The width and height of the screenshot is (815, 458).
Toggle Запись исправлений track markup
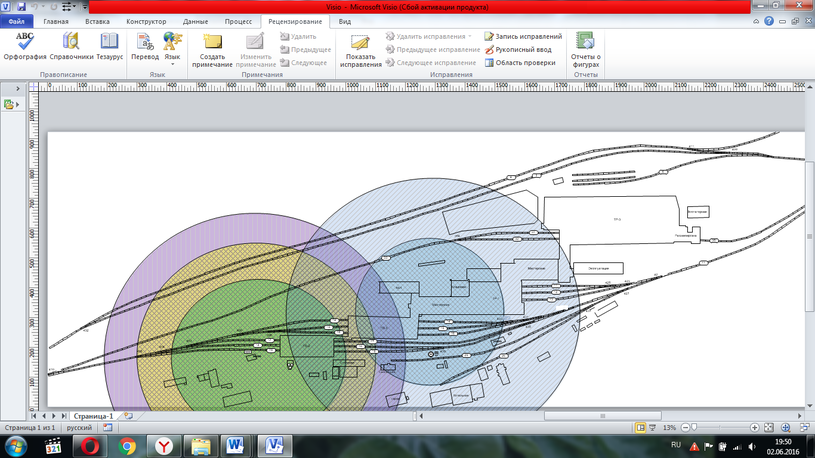[x=523, y=36]
